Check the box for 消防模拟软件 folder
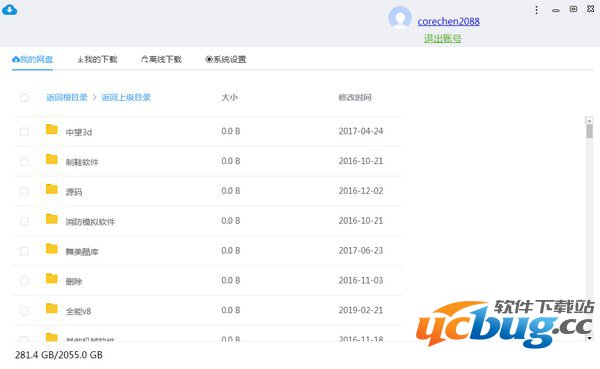 tap(24, 221)
